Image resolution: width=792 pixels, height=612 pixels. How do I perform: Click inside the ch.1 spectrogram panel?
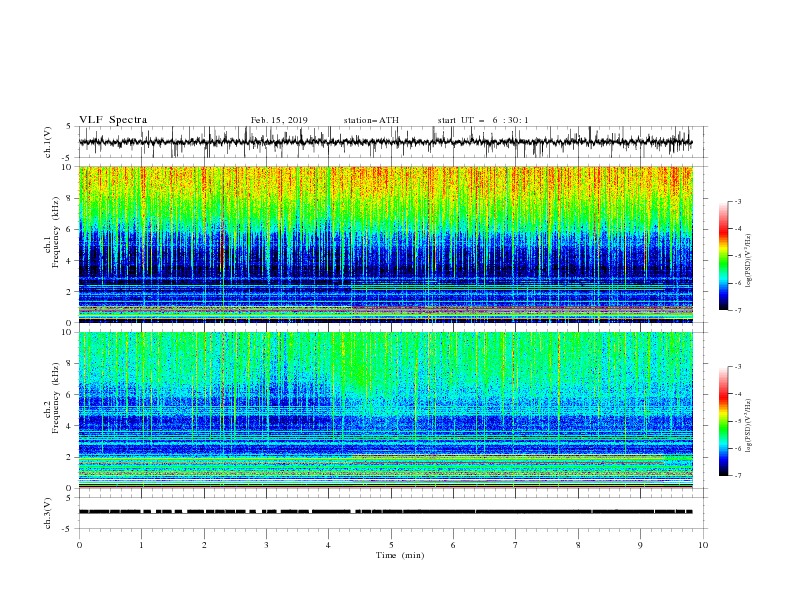pos(385,244)
